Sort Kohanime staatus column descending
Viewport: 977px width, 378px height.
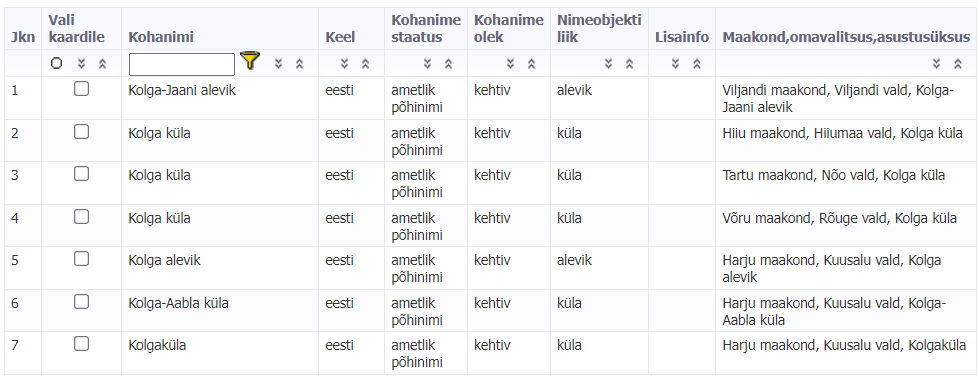tap(427, 64)
